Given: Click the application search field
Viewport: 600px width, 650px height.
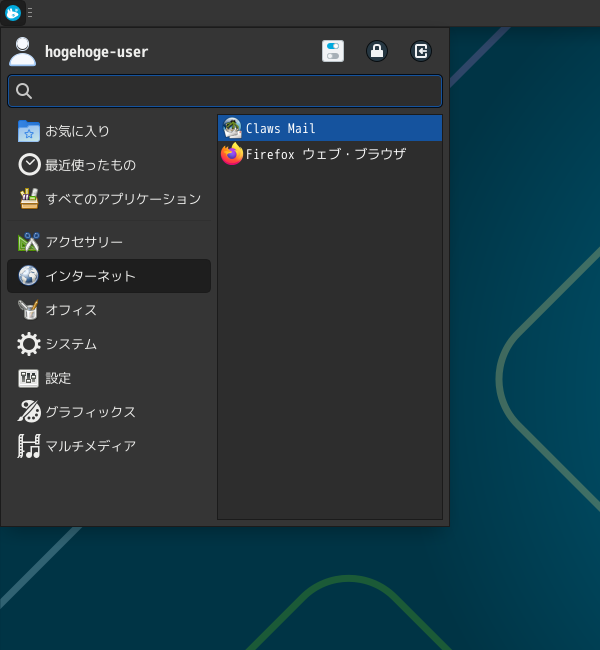Looking at the screenshot, I should (225, 91).
